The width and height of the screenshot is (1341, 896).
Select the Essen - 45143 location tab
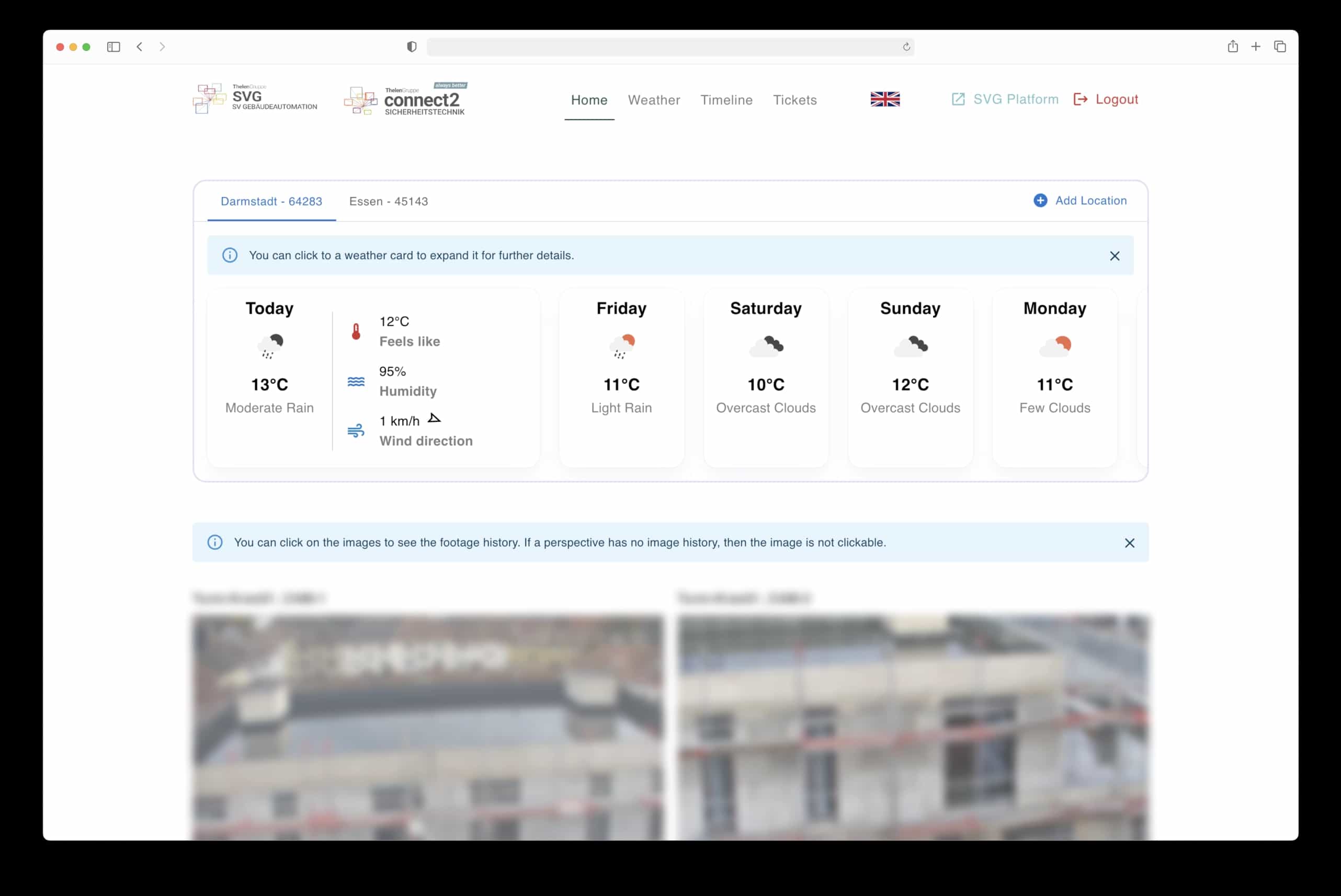tap(389, 201)
